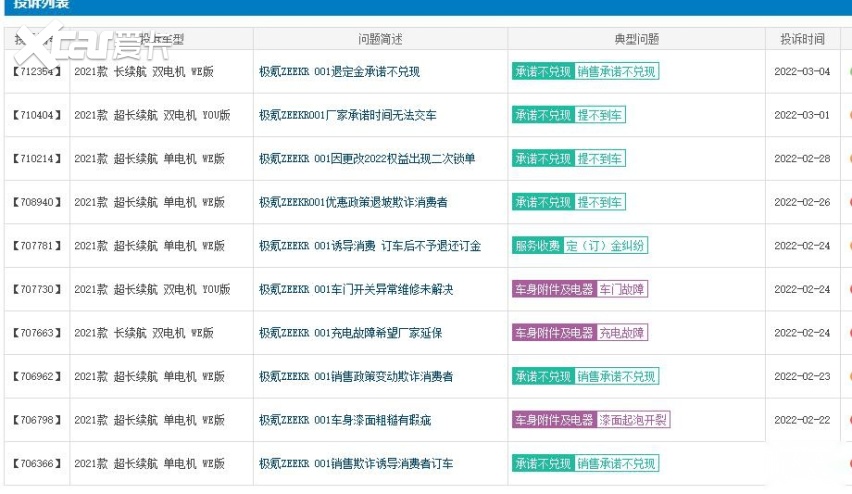Click complaint ID 【707781】
The width and height of the screenshot is (852, 494).
(36, 246)
